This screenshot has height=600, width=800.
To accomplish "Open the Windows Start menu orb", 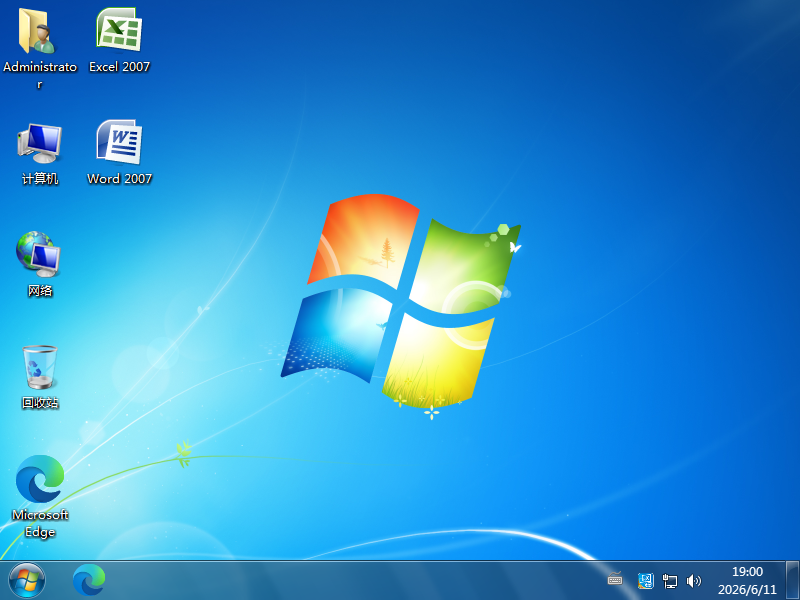I will (27, 581).
